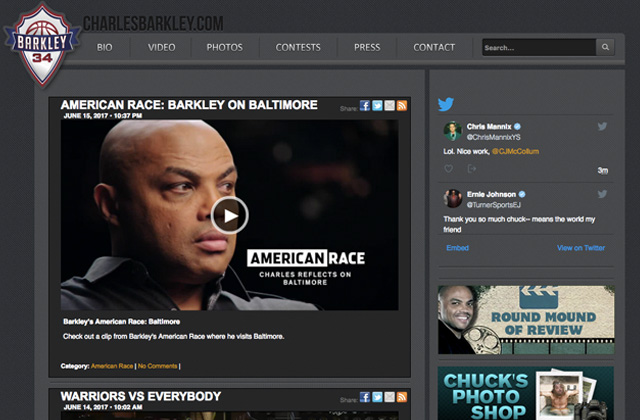
Task: Open Round Mound of Review banner
Action: pos(526,320)
